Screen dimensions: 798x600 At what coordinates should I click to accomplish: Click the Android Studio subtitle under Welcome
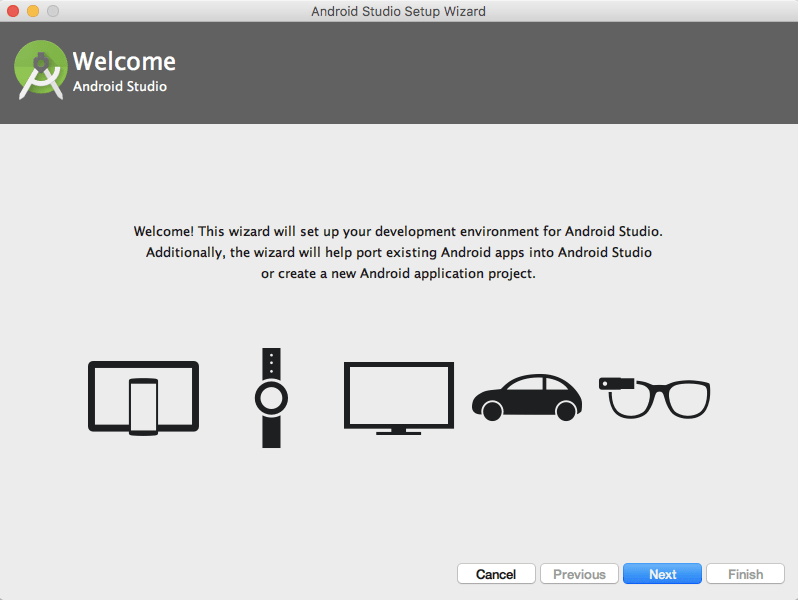point(120,86)
